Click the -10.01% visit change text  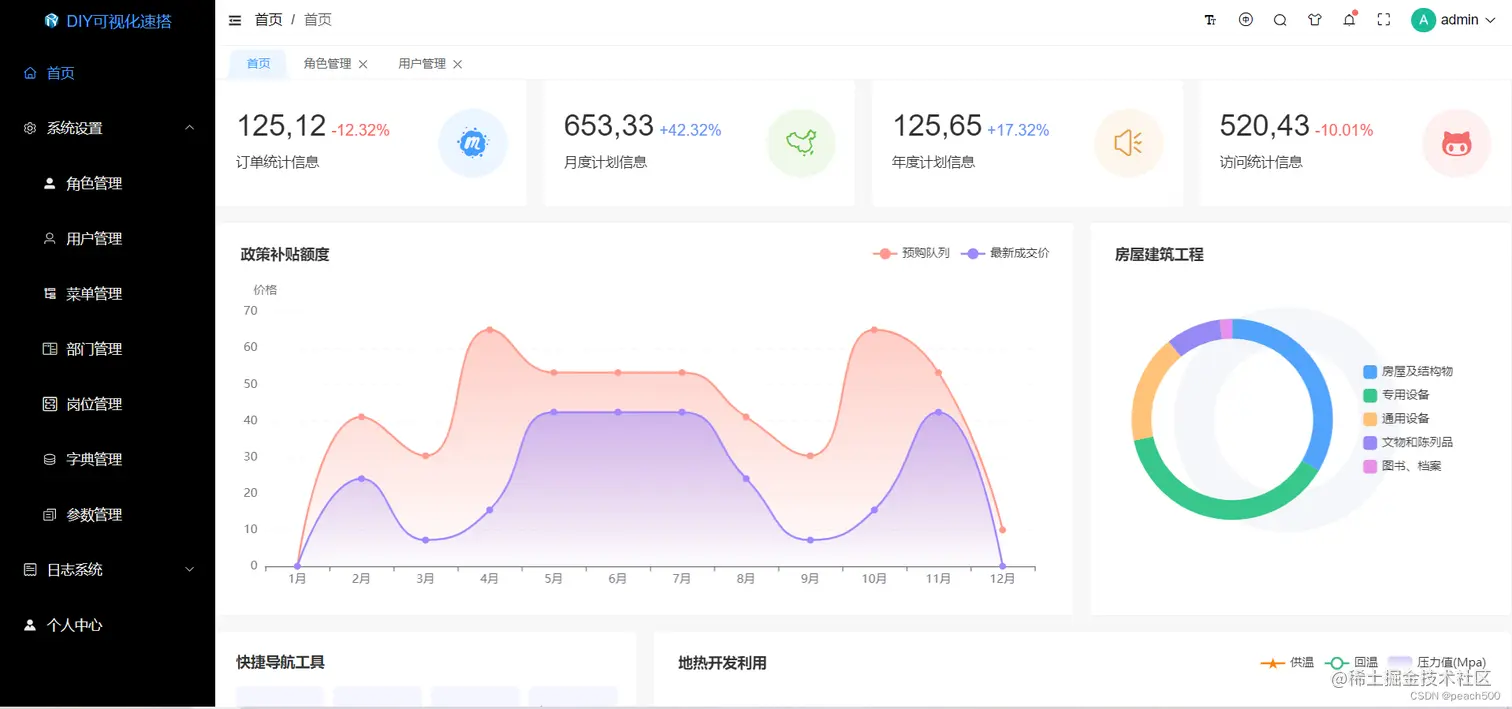point(1344,130)
